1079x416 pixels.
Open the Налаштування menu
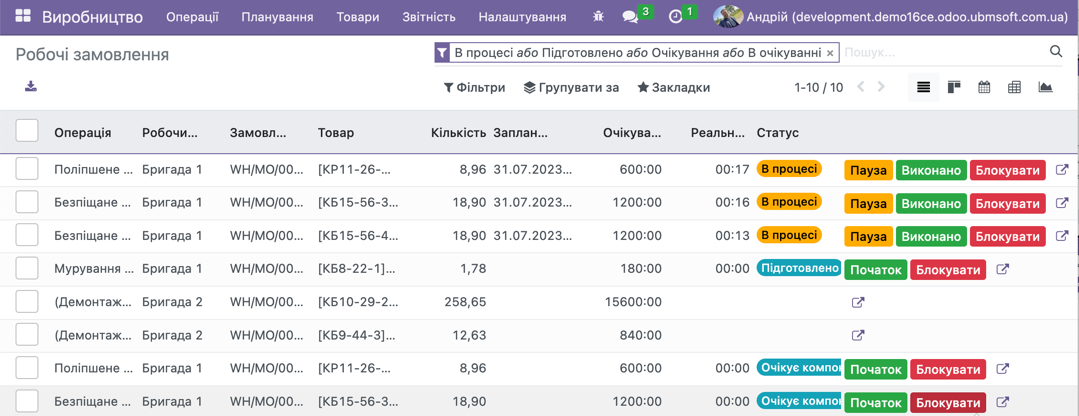pos(522,17)
